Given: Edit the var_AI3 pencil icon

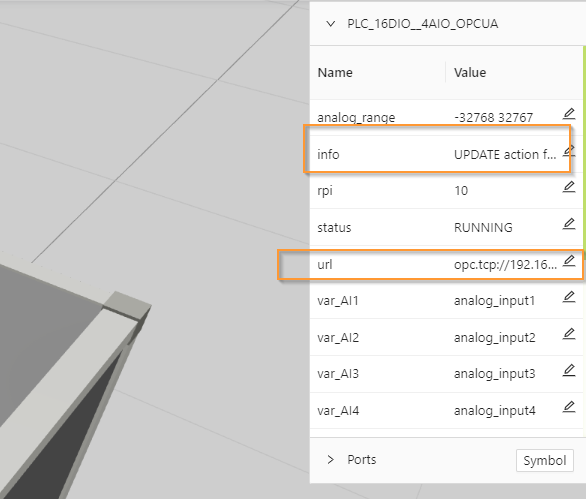Looking at the screenshot, I should coord(569,370).
